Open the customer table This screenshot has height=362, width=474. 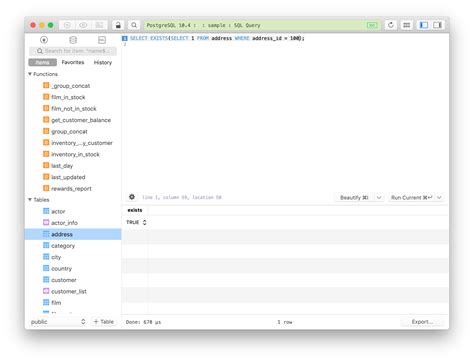[x=64, y=280]
